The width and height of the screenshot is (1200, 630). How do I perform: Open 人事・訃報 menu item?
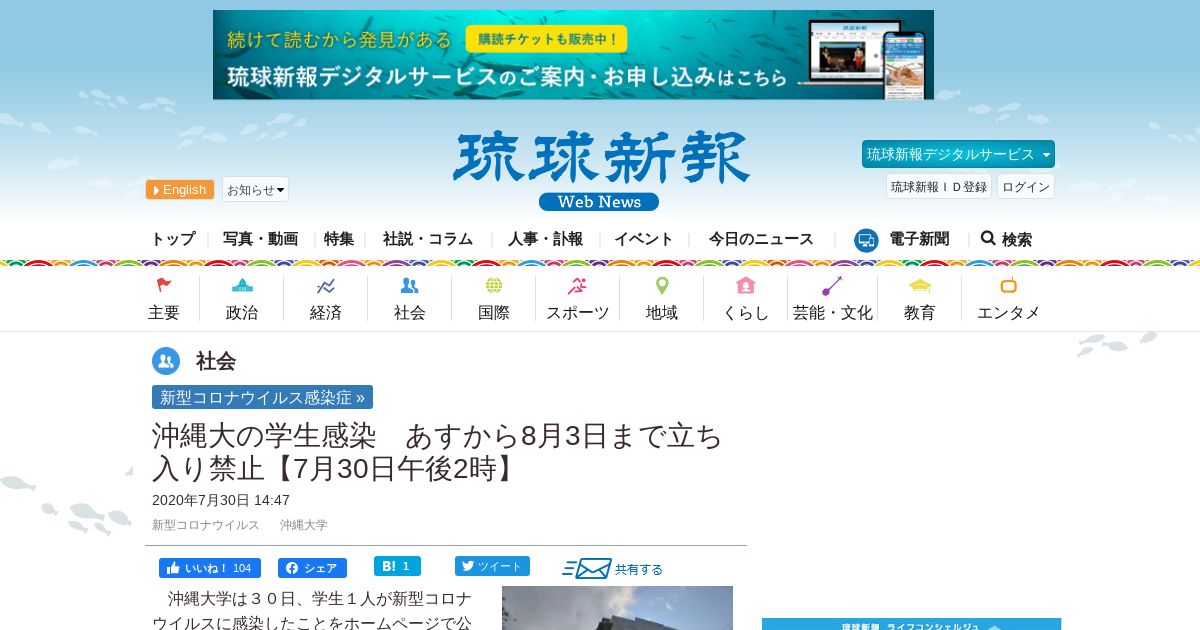545,239
